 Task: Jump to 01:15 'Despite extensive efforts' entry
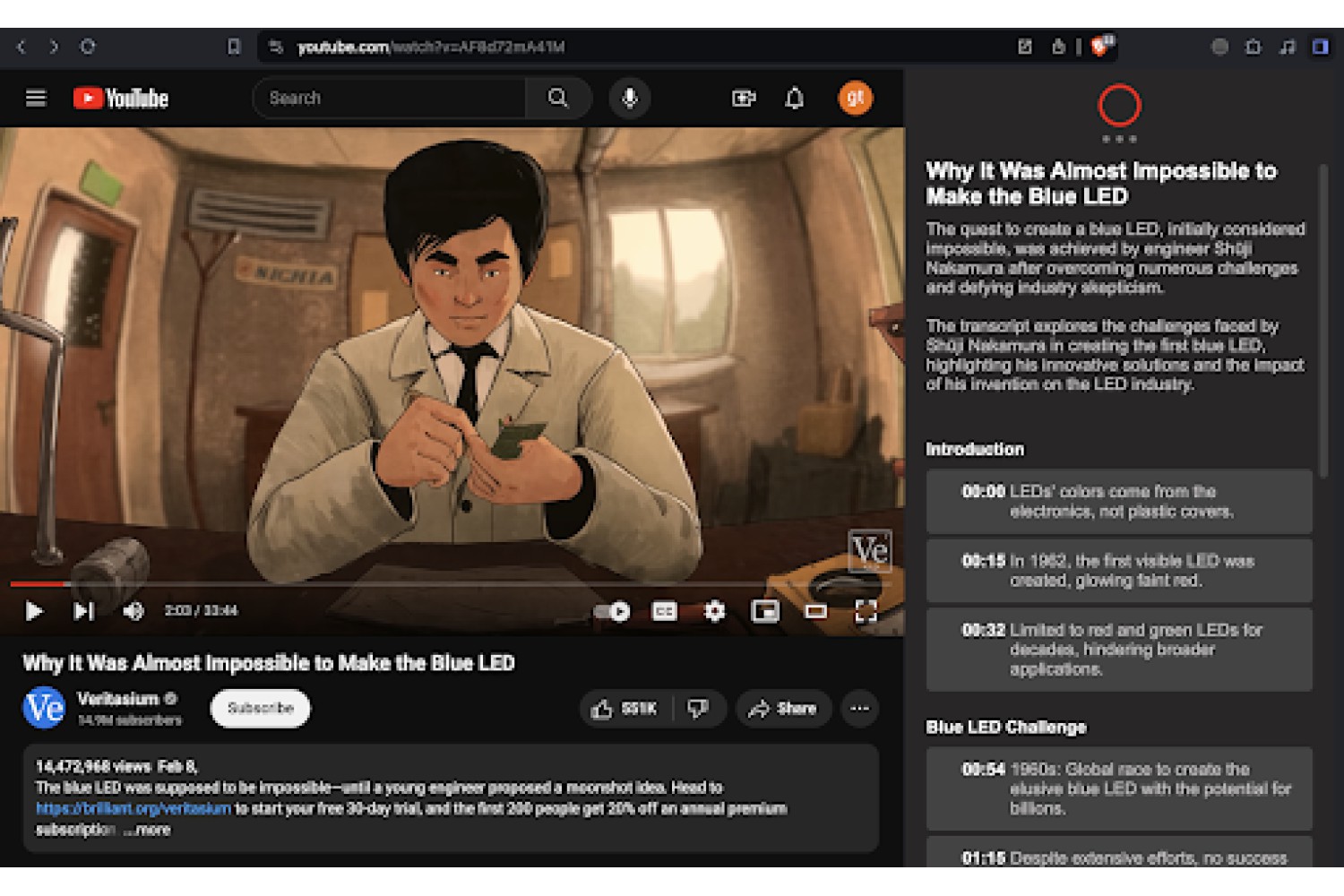[1119, 852]
